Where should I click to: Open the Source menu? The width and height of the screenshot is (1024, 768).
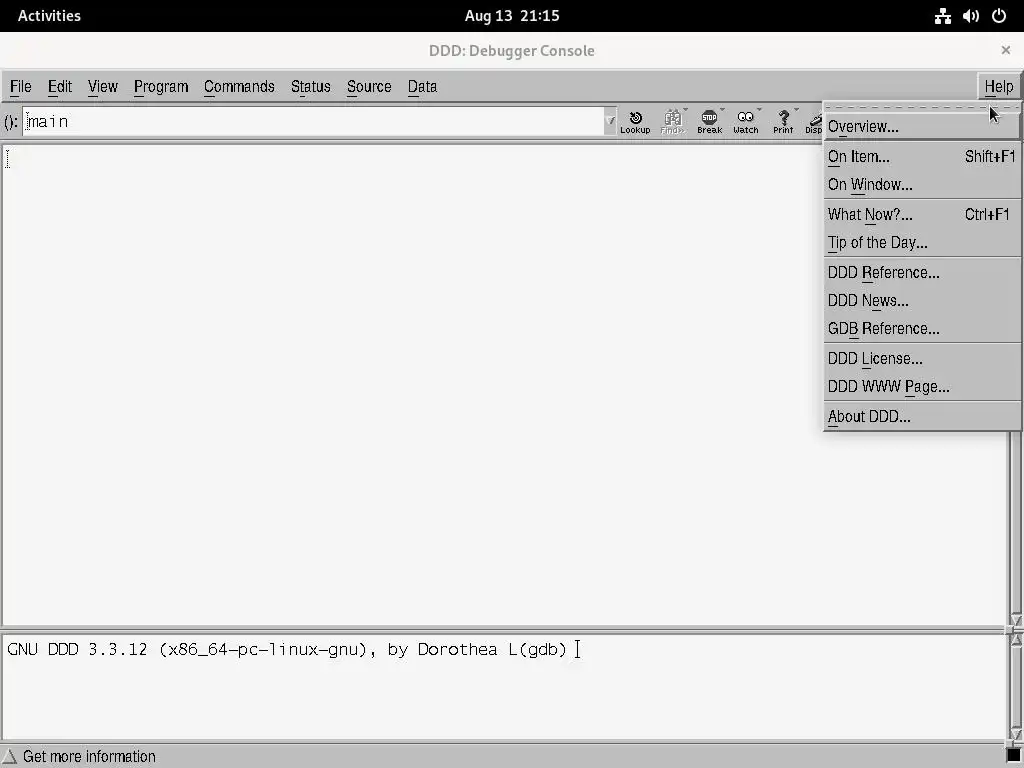tap(369, 86)
